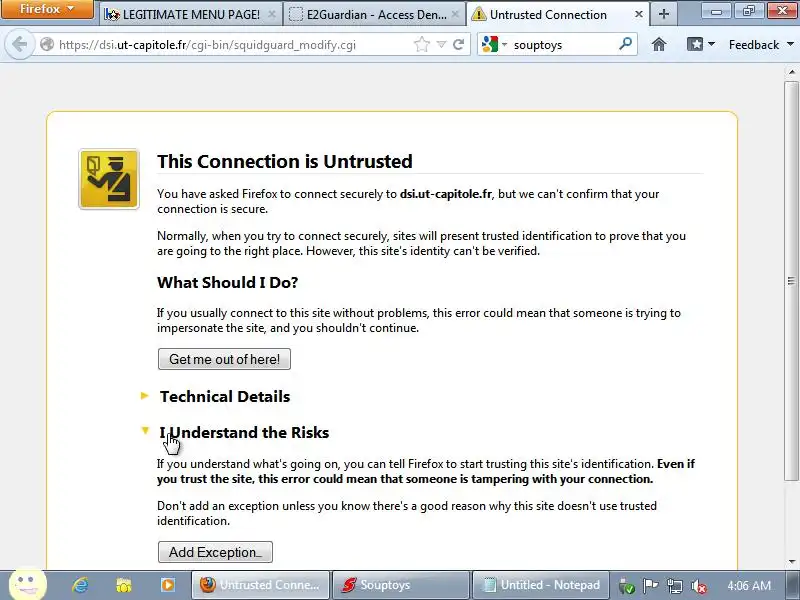Click the Untrusted Connection tab warning icon
The height and width of the screenshot is (600, 800).
pyautogui.click(x=479, y=14)
